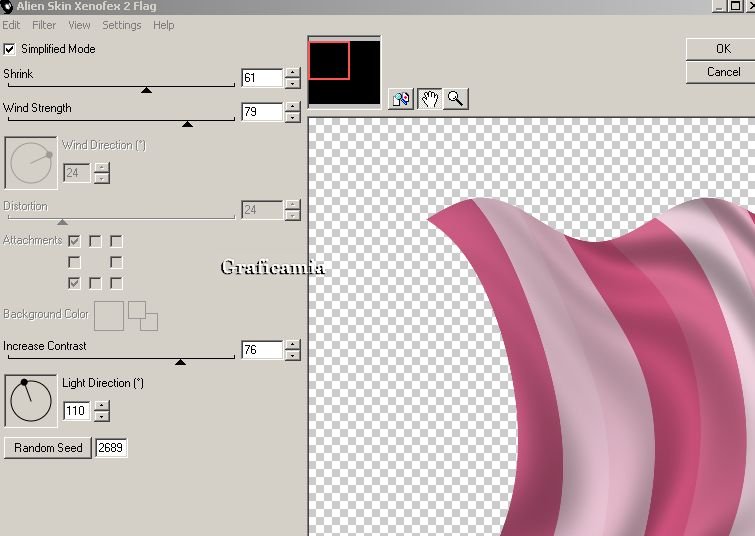The width and height of the screenshot is (755, 536).
Task: Click the overlapping squares background color icon
Action: pyautogui.click(x=143, y=316)
